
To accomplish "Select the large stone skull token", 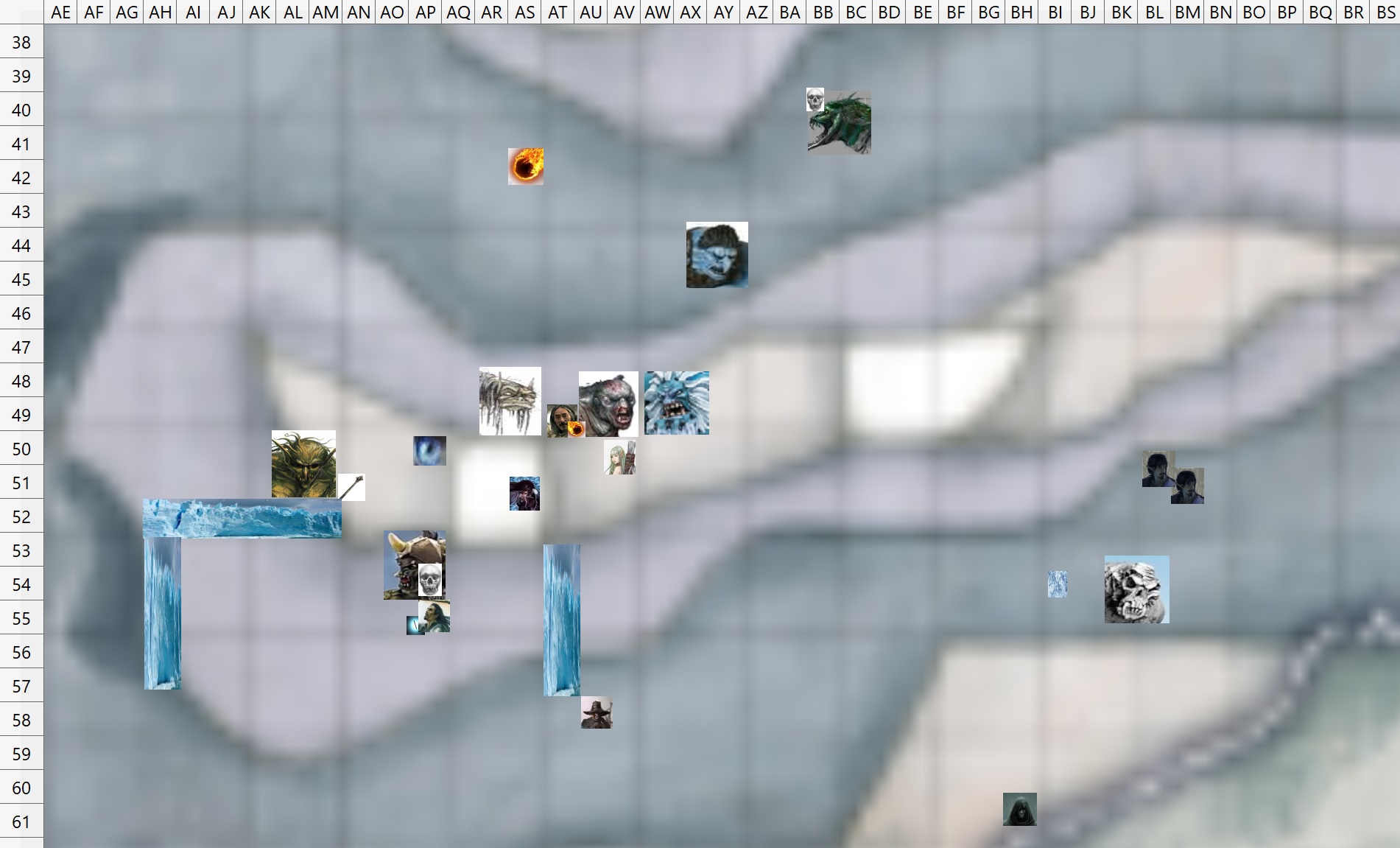I will (1136, 589).
